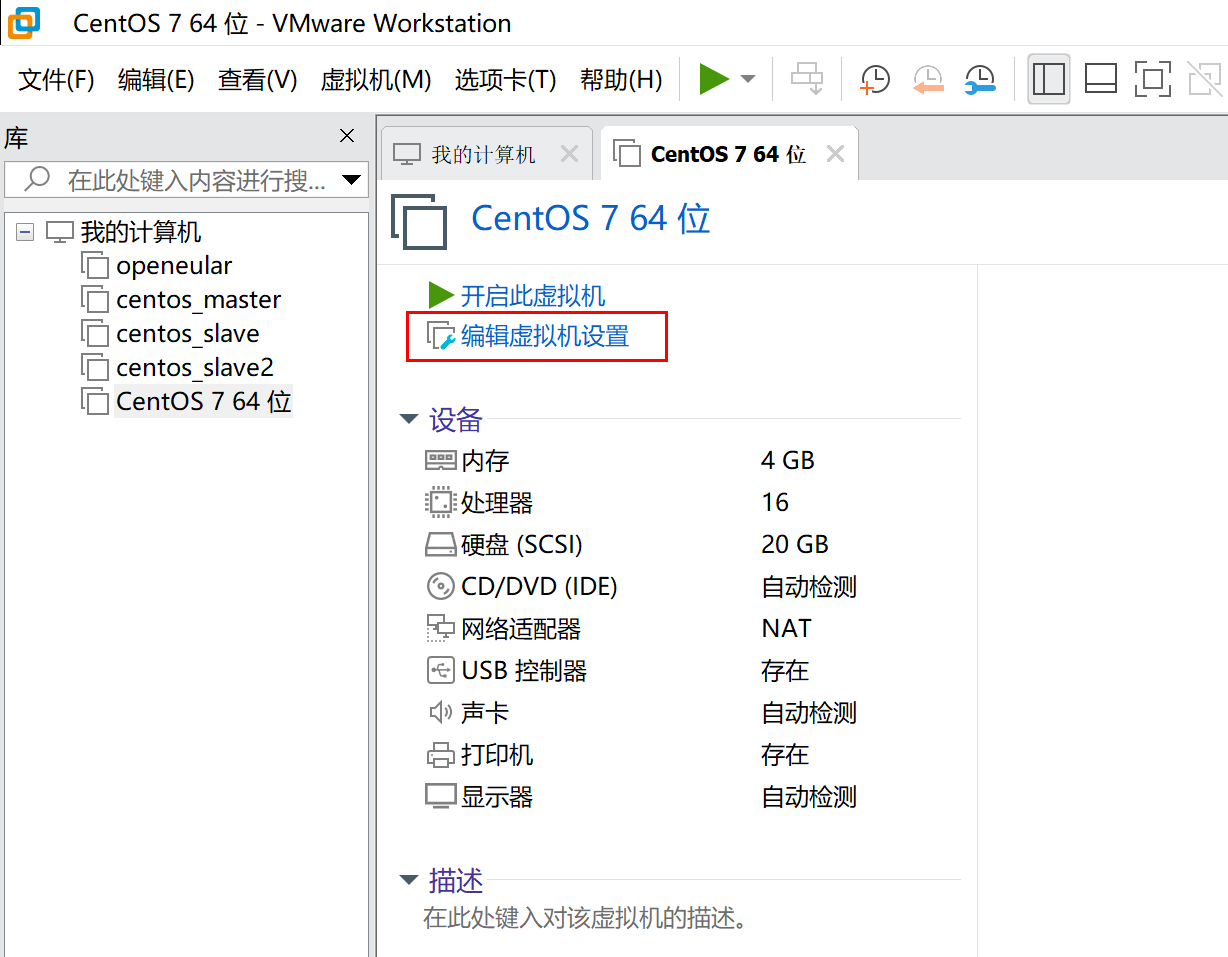The image size is (1228, 957).
Task: Click the 4 GB memory value
Action: pyautogui.click(x=788, y=460)
